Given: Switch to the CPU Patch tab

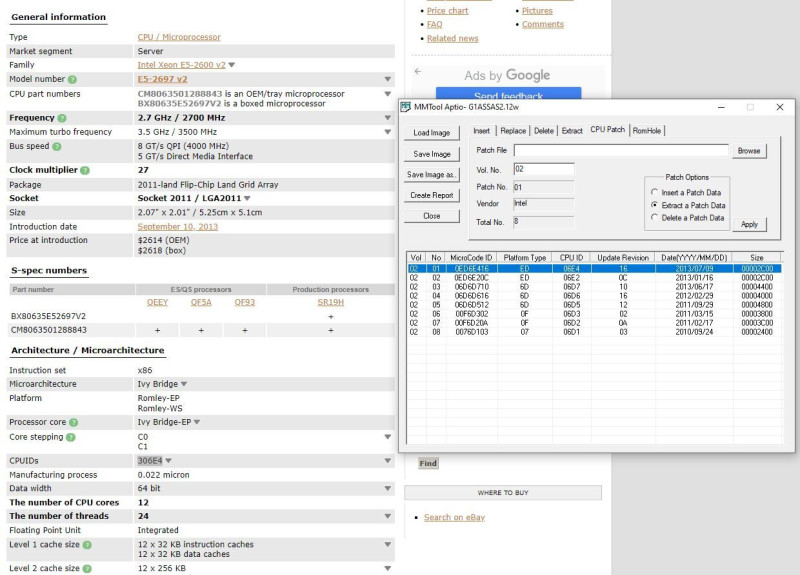Looking at the screenshot, I should (x=608, y=130).
